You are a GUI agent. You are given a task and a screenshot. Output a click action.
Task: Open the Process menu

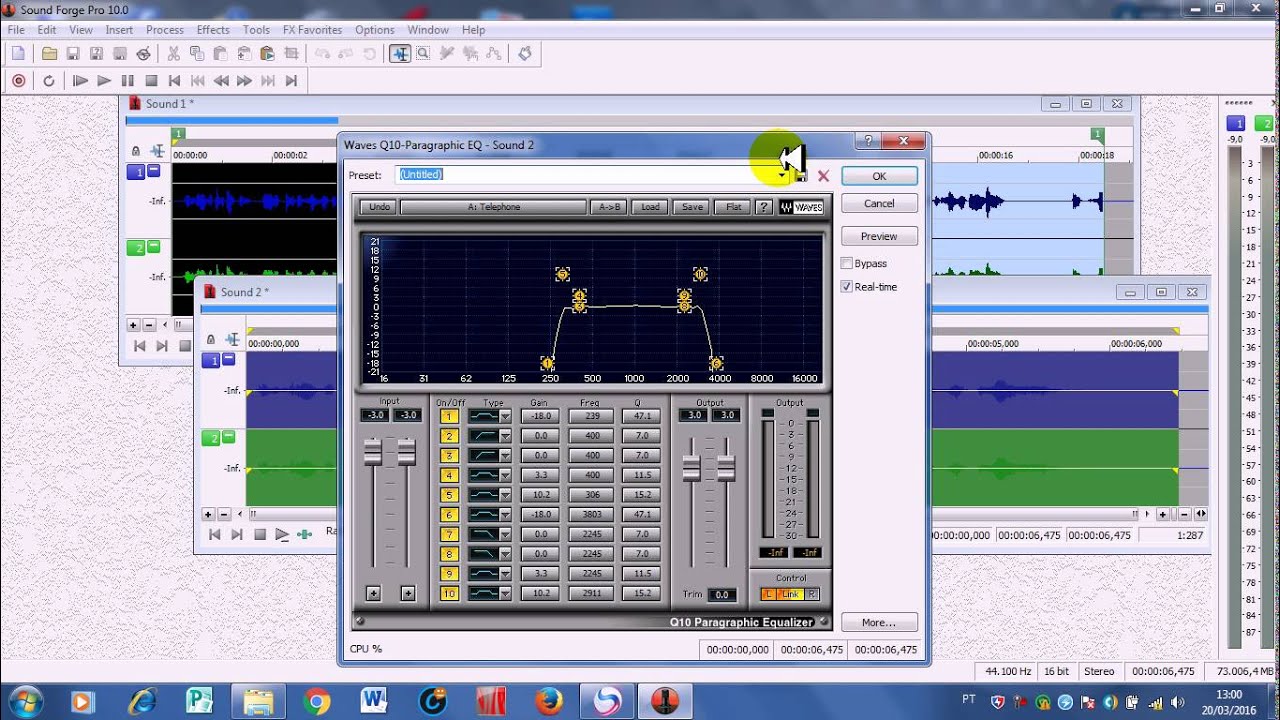(x=165, y=30)
